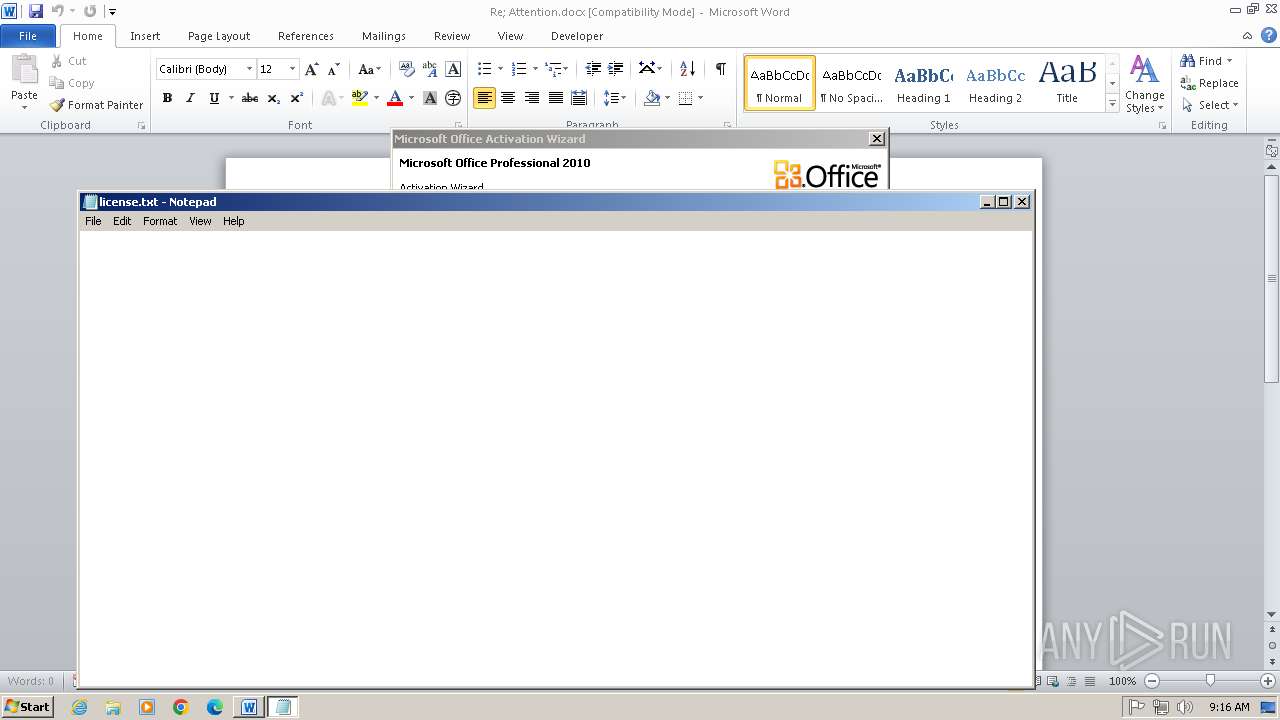This screenshot has width=1280, height=720.
Task: Open the Select dropdown in Editing group
Action: pos(1209,105)
